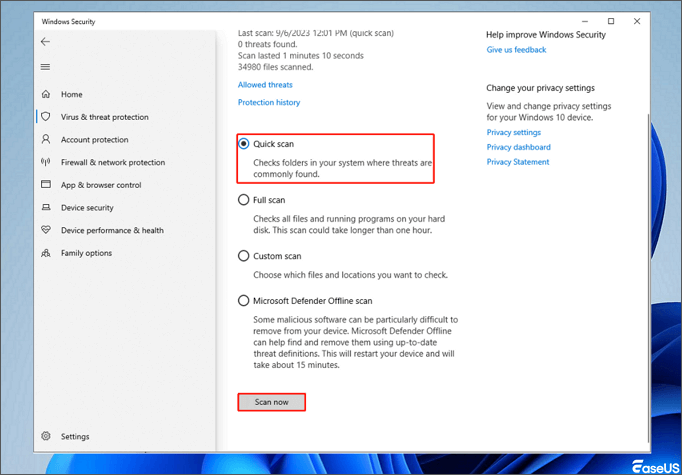Open App & browser control section
Image resolution: width=682 pixels, height=475 pixels.
(x=101, y=185)
